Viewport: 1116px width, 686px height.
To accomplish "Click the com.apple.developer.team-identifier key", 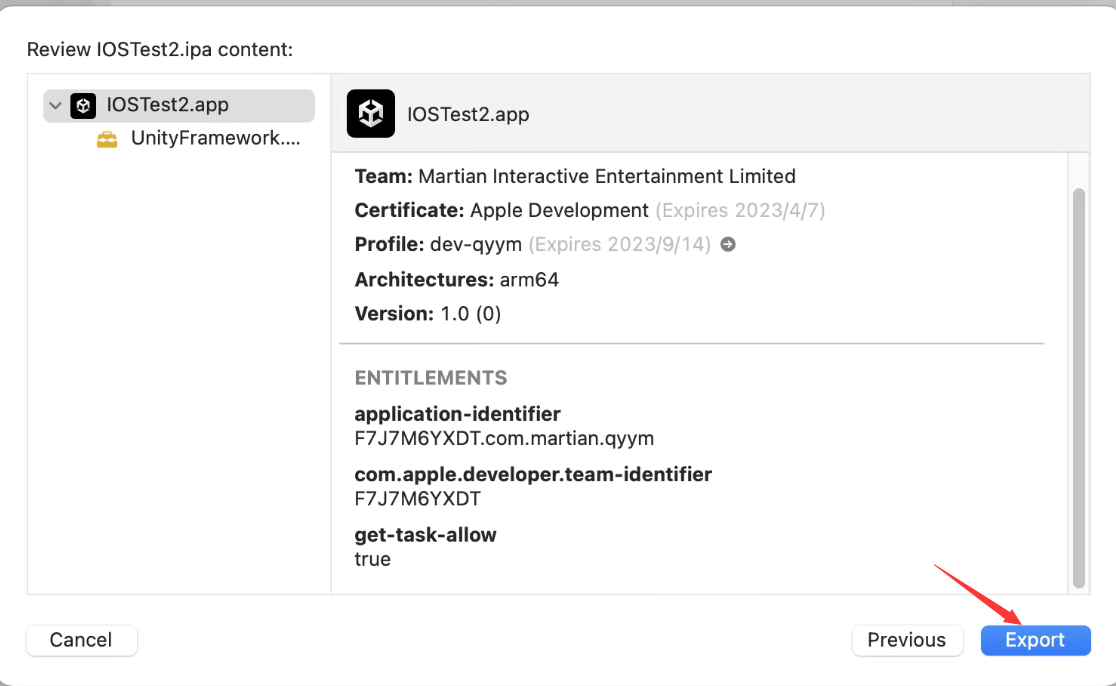I will click(533, 474).
